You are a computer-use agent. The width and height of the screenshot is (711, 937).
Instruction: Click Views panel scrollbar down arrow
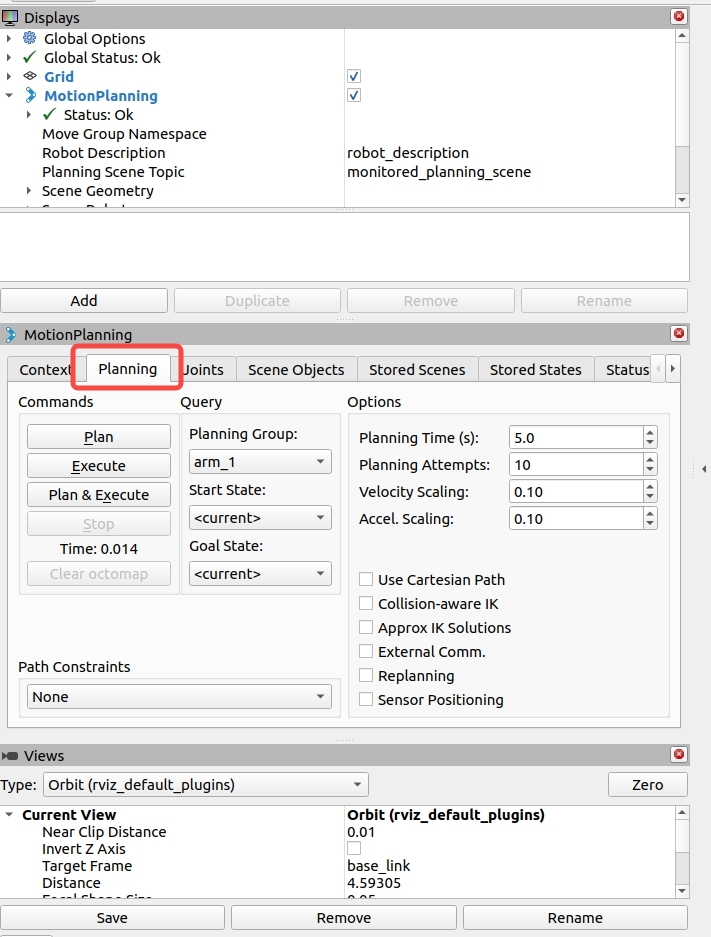click(682, 891)
